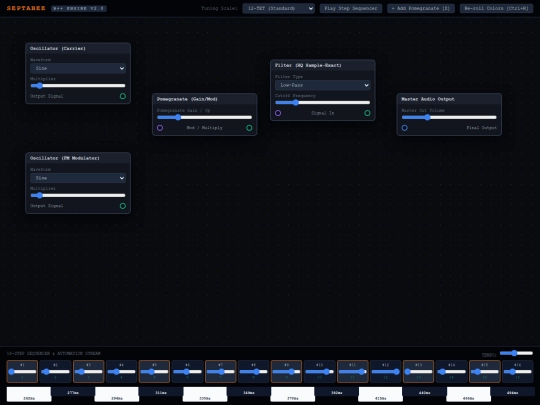The image size is (540, 405).
Task: Adjust the step #7 sequencer slider
Action: point(220,372)
